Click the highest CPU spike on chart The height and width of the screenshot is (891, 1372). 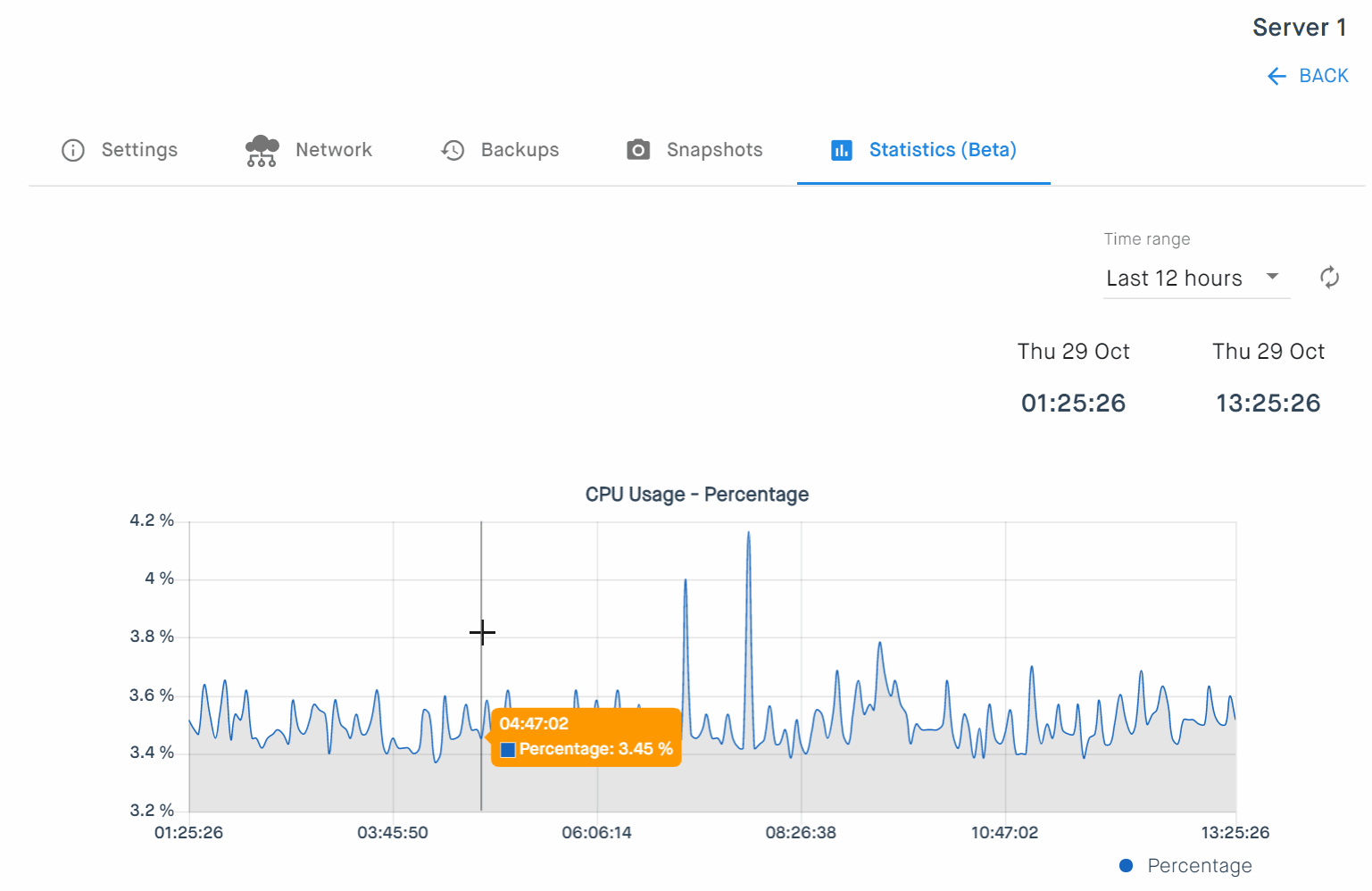tap(748, 533)
